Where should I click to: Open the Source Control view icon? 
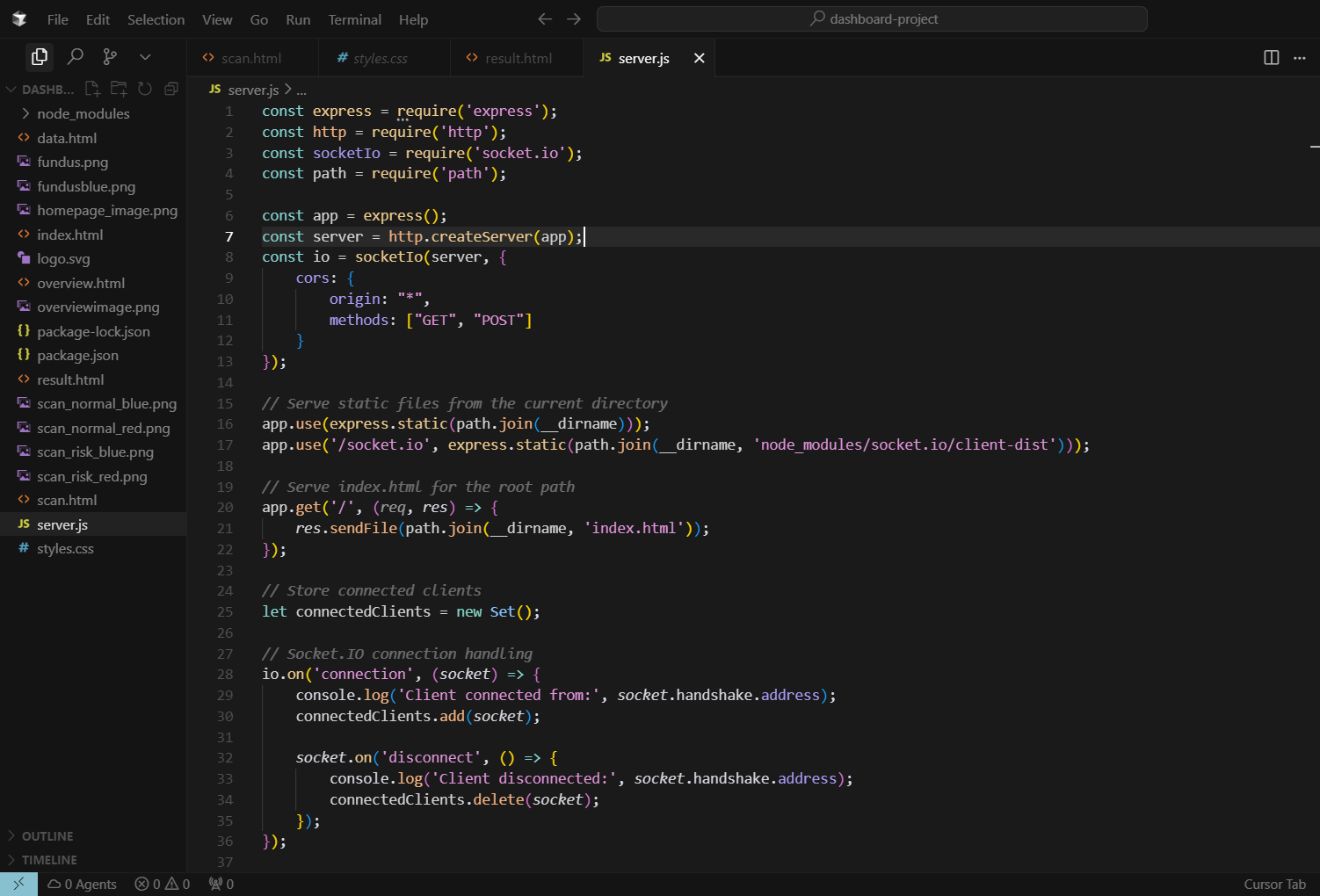(110, 57)
